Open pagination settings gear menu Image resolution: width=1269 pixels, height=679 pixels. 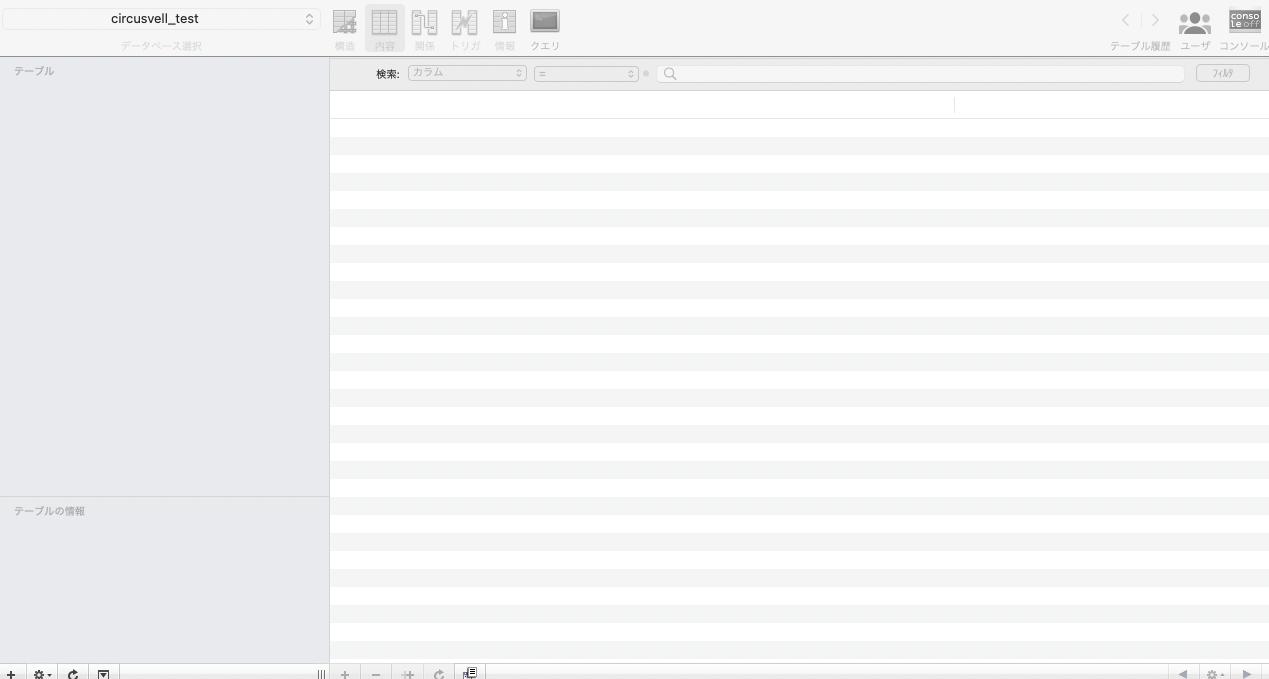click(x=1215, y=674)
